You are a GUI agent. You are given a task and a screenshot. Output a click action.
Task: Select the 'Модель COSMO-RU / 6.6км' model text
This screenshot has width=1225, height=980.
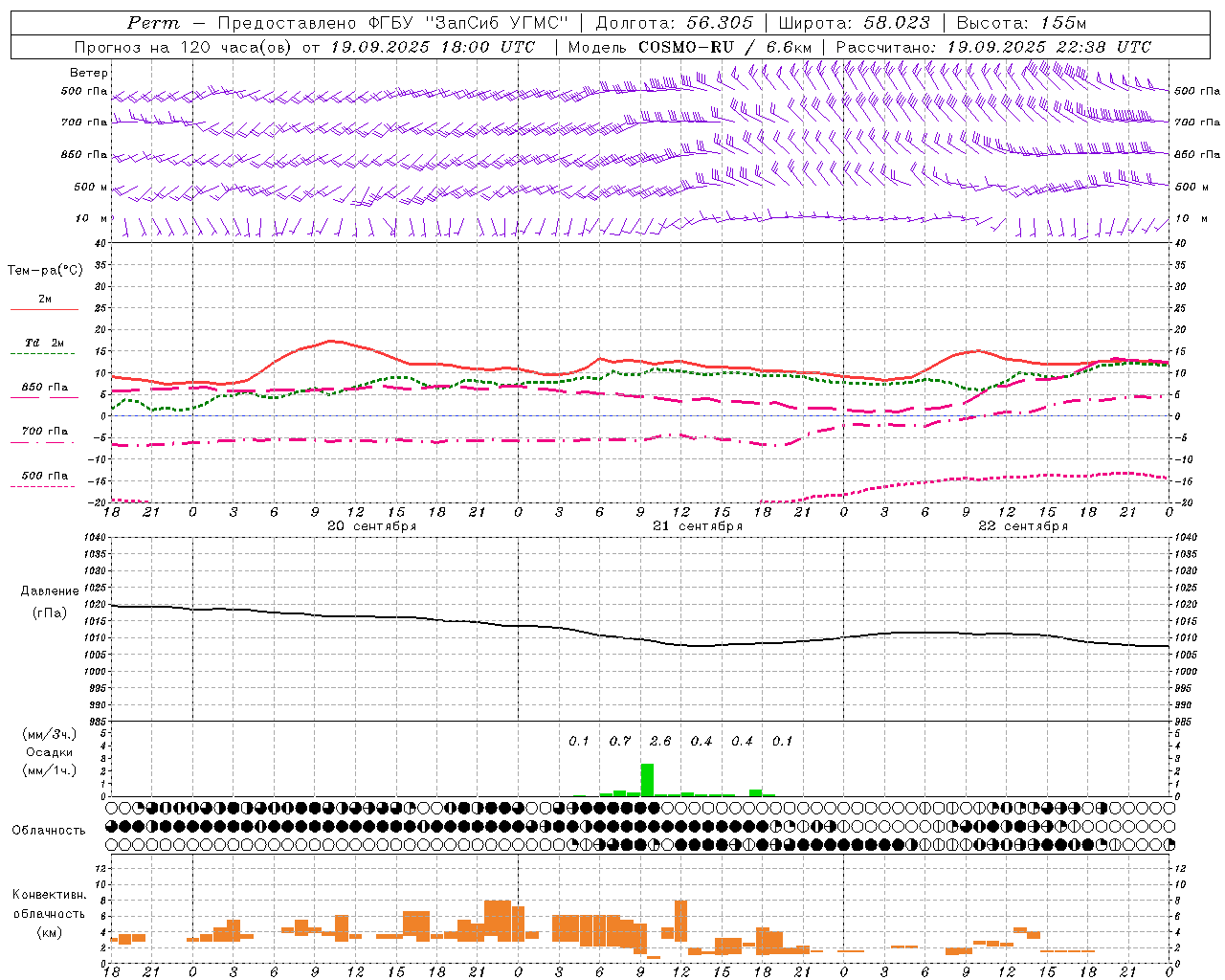(690, 47)
